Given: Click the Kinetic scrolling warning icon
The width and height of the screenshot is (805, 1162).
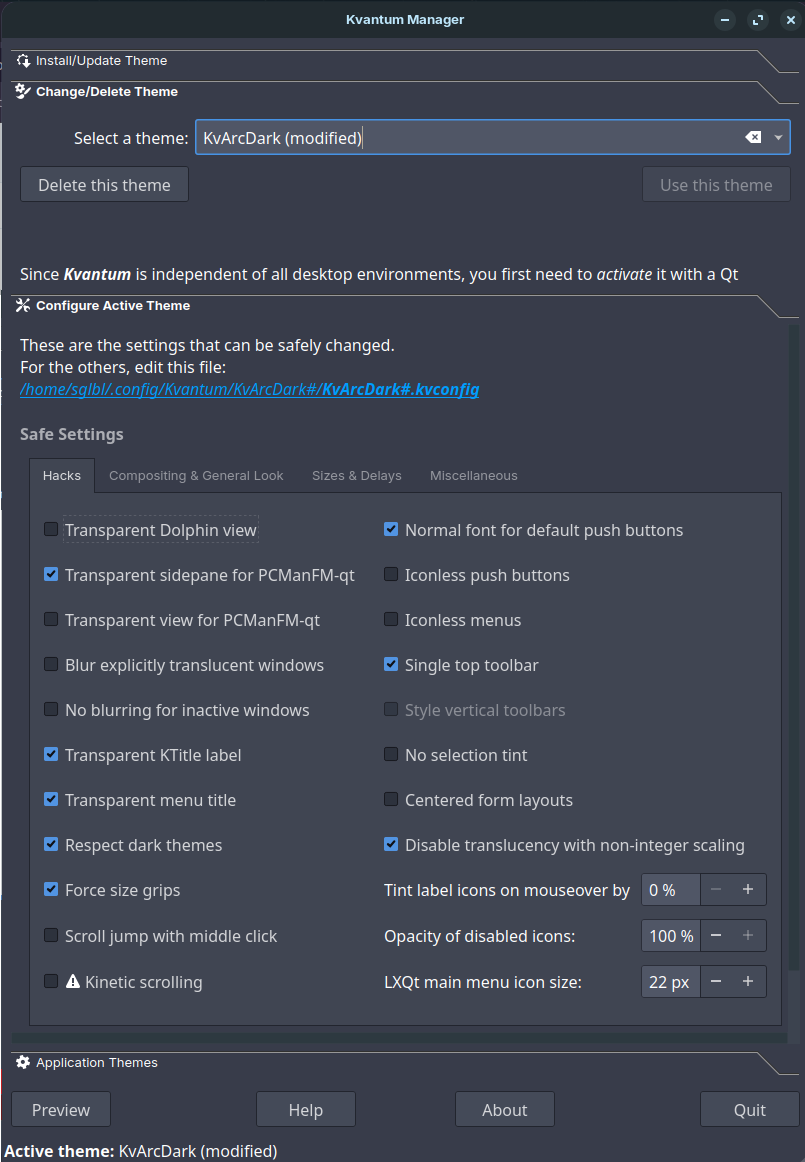Looking at the screenshot, I should (73, 982).
